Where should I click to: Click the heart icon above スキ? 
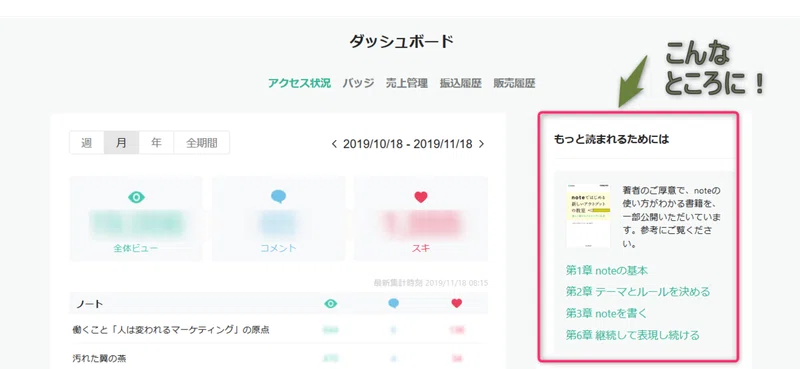pos(421,197)
